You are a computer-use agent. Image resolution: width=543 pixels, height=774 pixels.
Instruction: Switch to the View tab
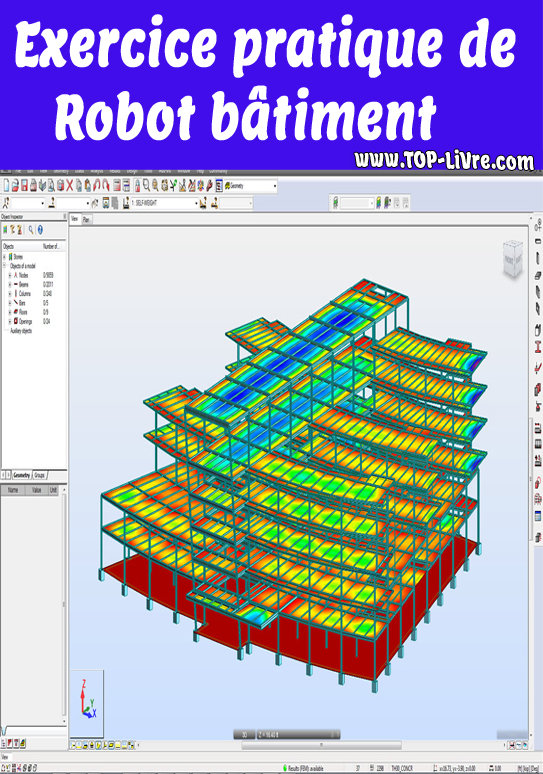coord(75,219)
